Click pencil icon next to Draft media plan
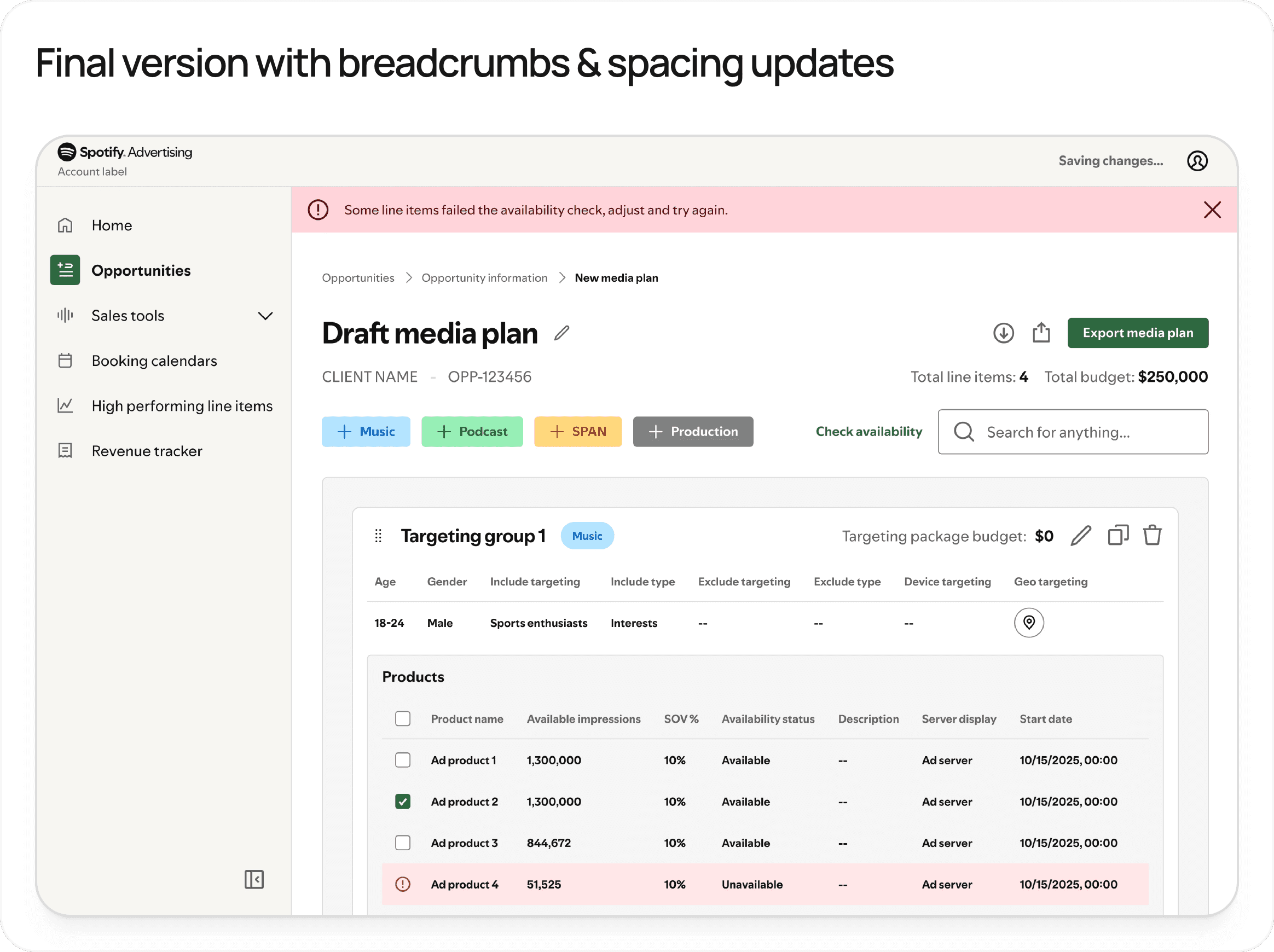Viewport: 1274px width, 952px height. [x=561, y=333]
